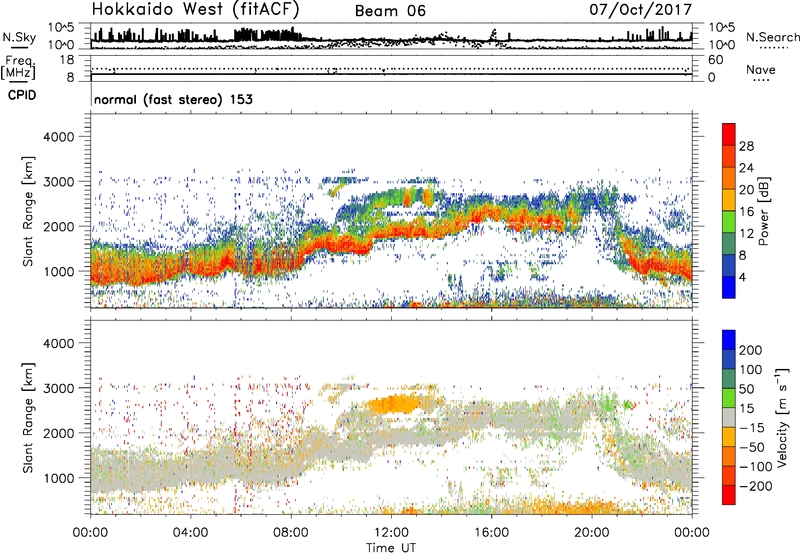Viewport: 800px width, 554px height.
Task: Click the '12:00' time axis label
Action: click(391, 533)
